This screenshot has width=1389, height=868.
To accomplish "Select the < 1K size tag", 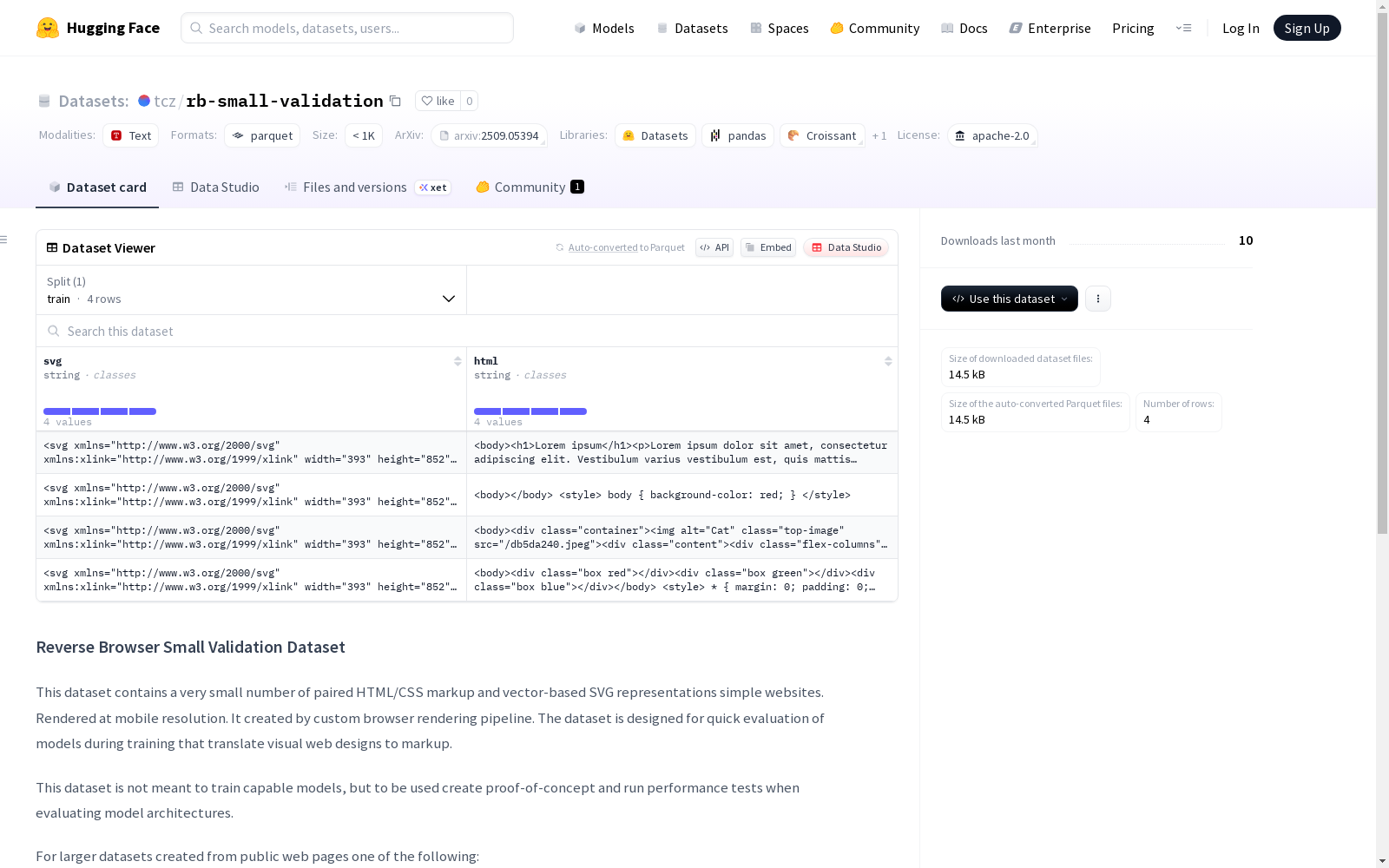I will pos(364,135).
